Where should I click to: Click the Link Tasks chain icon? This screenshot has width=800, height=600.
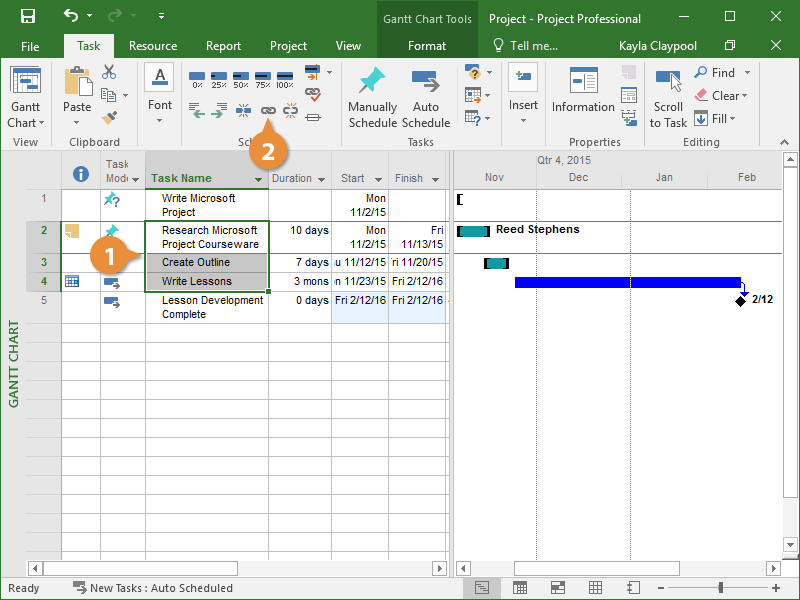(x=267, y=112)
